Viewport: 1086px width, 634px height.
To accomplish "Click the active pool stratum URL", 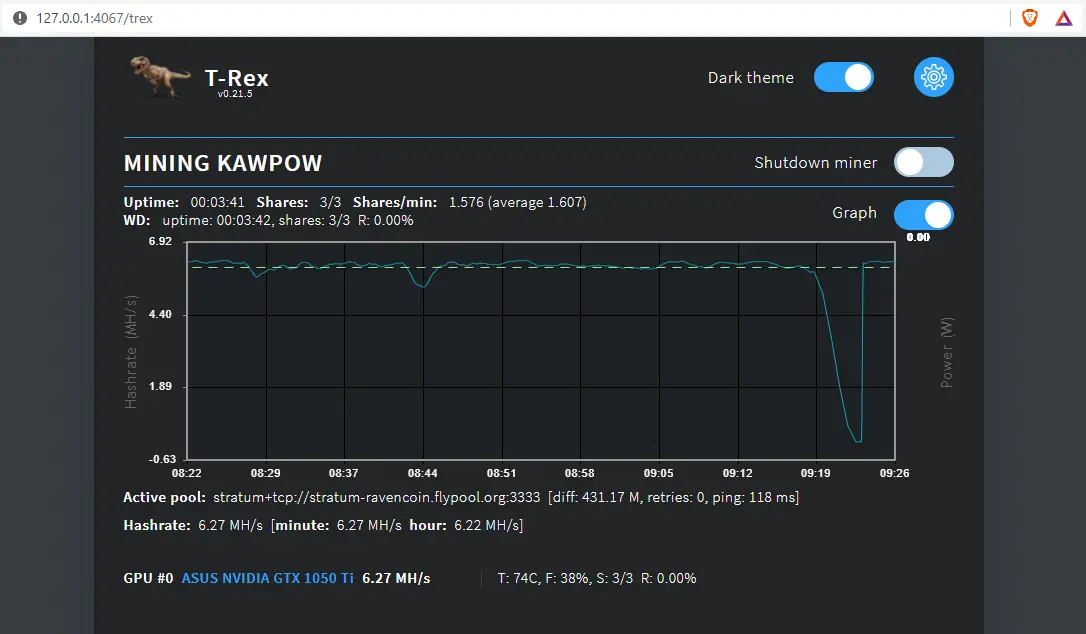I will point(376,497).
